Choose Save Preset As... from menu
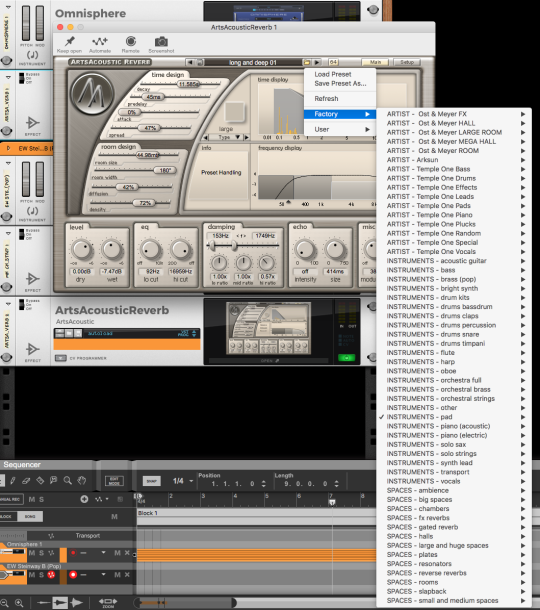Viewport: 540px width, 610px height. point(340,84)
